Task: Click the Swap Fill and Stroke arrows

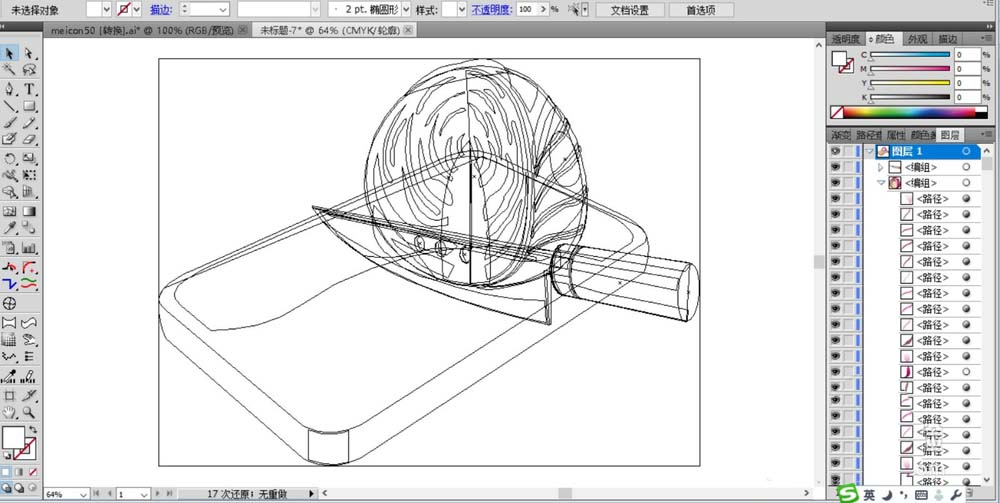Action: (x=33, y=430)
